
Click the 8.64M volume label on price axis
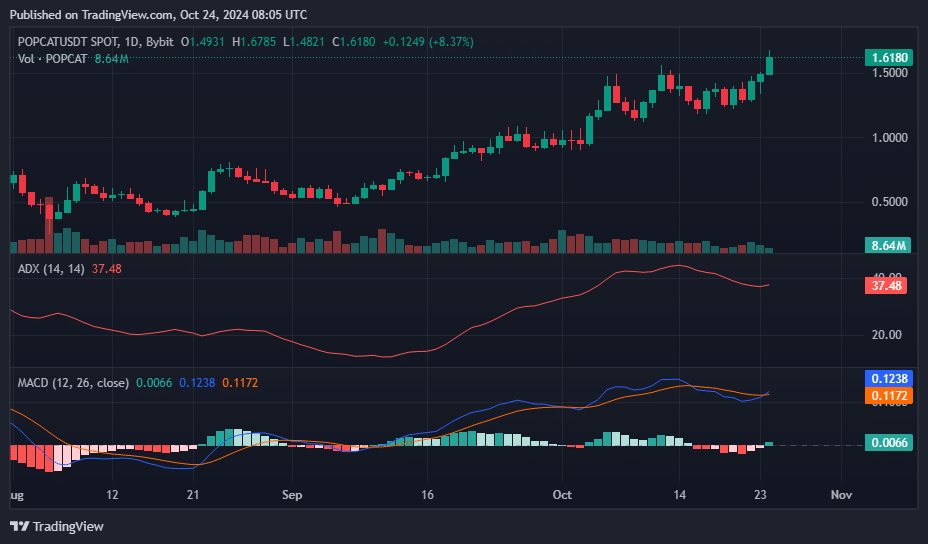click(x=888, y=245)
